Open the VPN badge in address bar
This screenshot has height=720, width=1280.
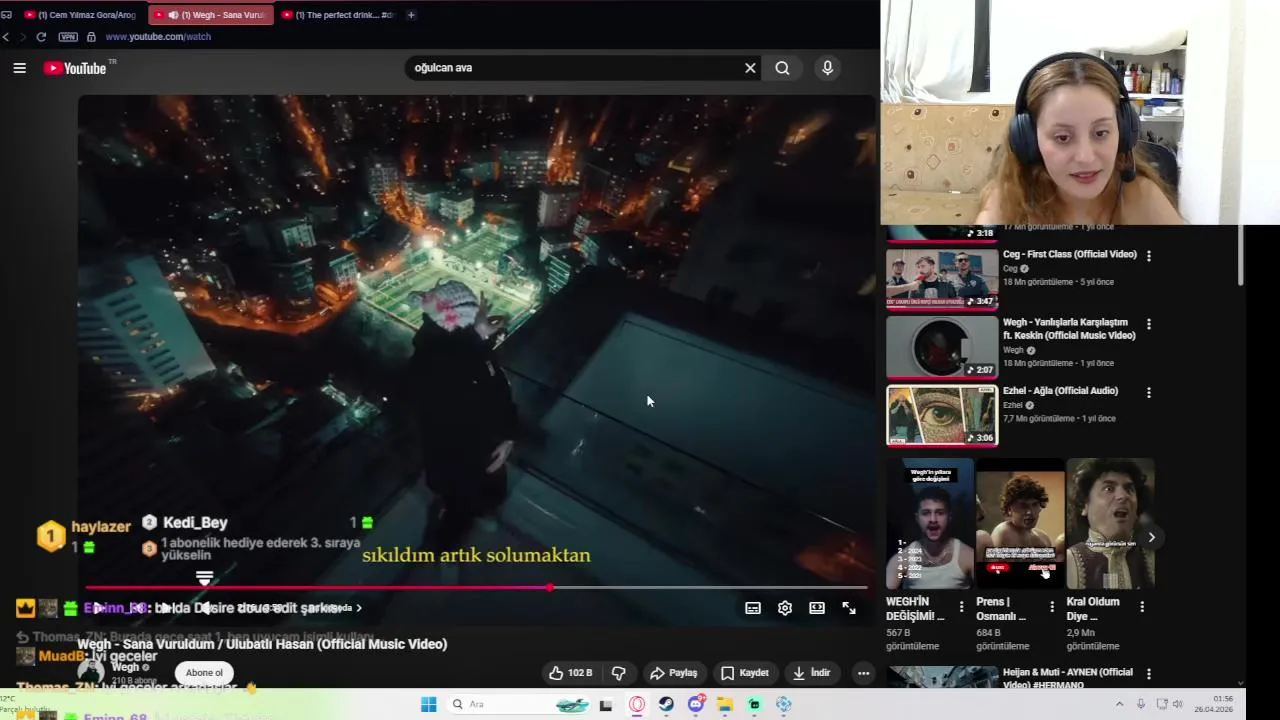pyautogui.click(x=68, y=37)
